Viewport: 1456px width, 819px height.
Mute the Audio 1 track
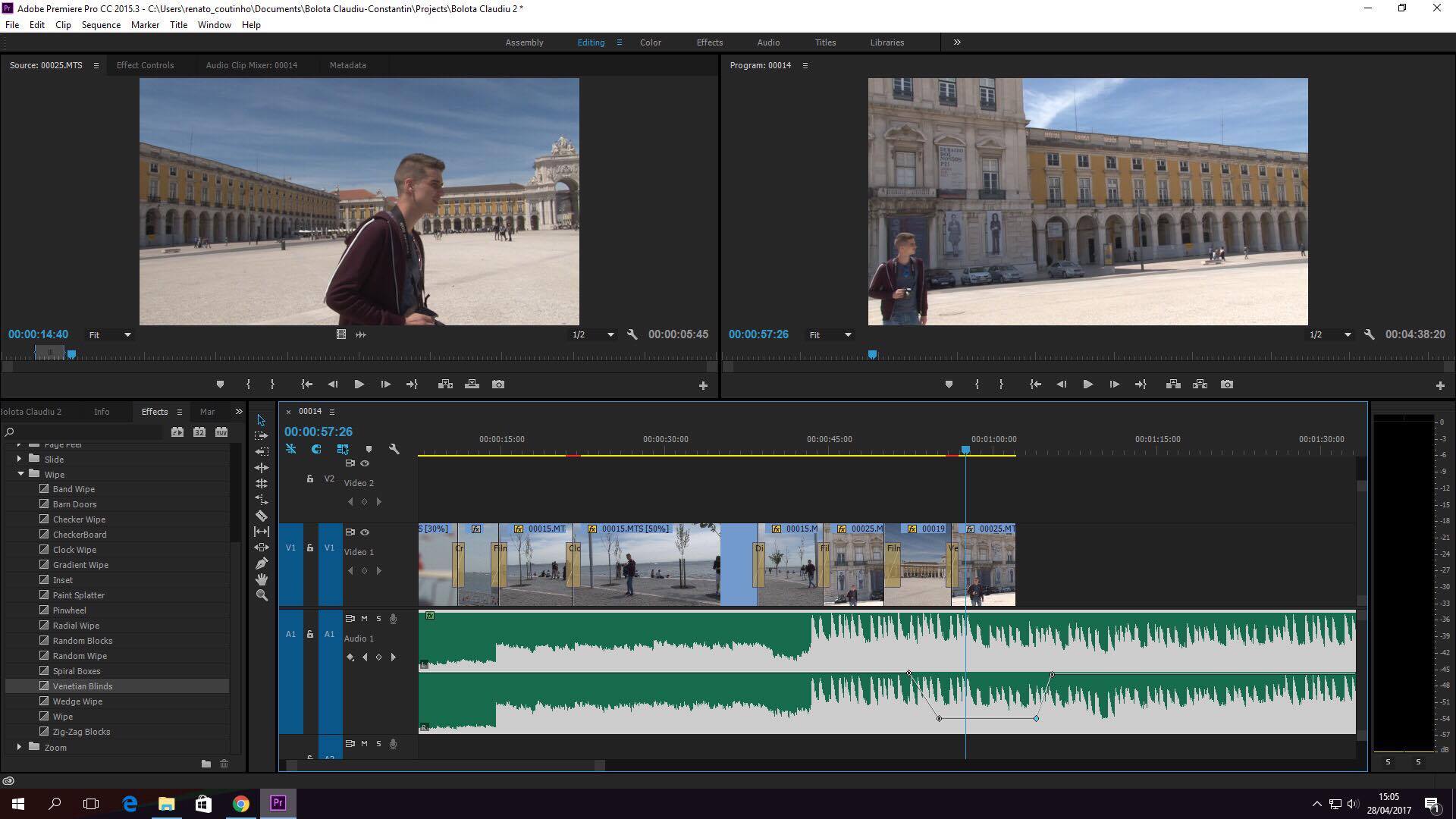364,619
